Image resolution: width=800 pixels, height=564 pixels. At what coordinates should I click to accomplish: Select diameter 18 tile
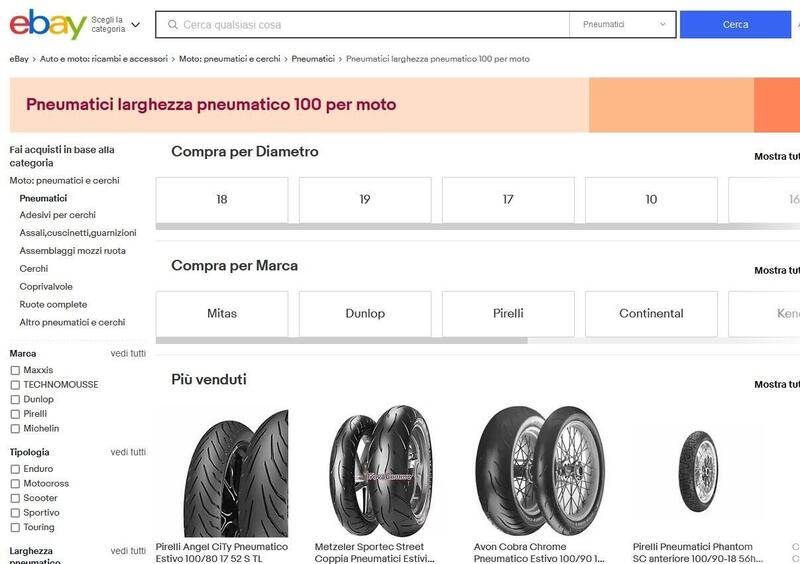(x=222, y=200)
